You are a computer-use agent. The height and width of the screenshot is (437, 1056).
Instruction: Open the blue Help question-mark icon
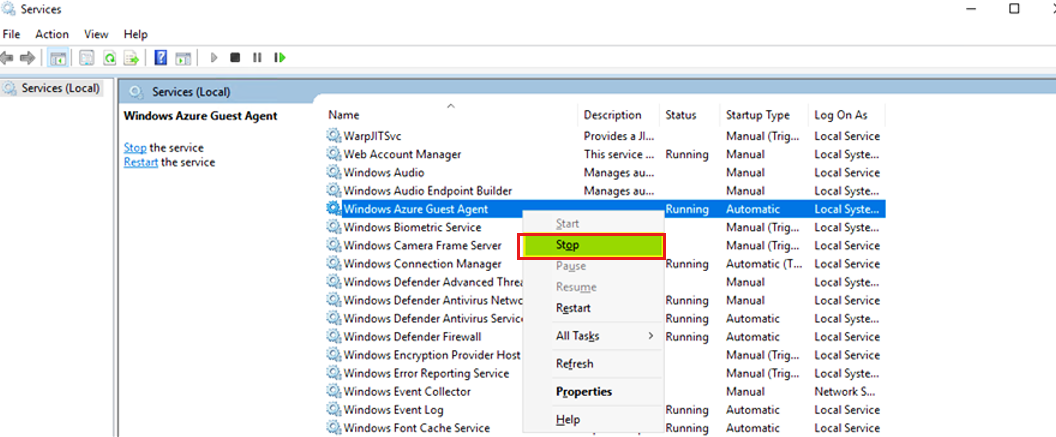pyautogui.click(x=160, y=58)
